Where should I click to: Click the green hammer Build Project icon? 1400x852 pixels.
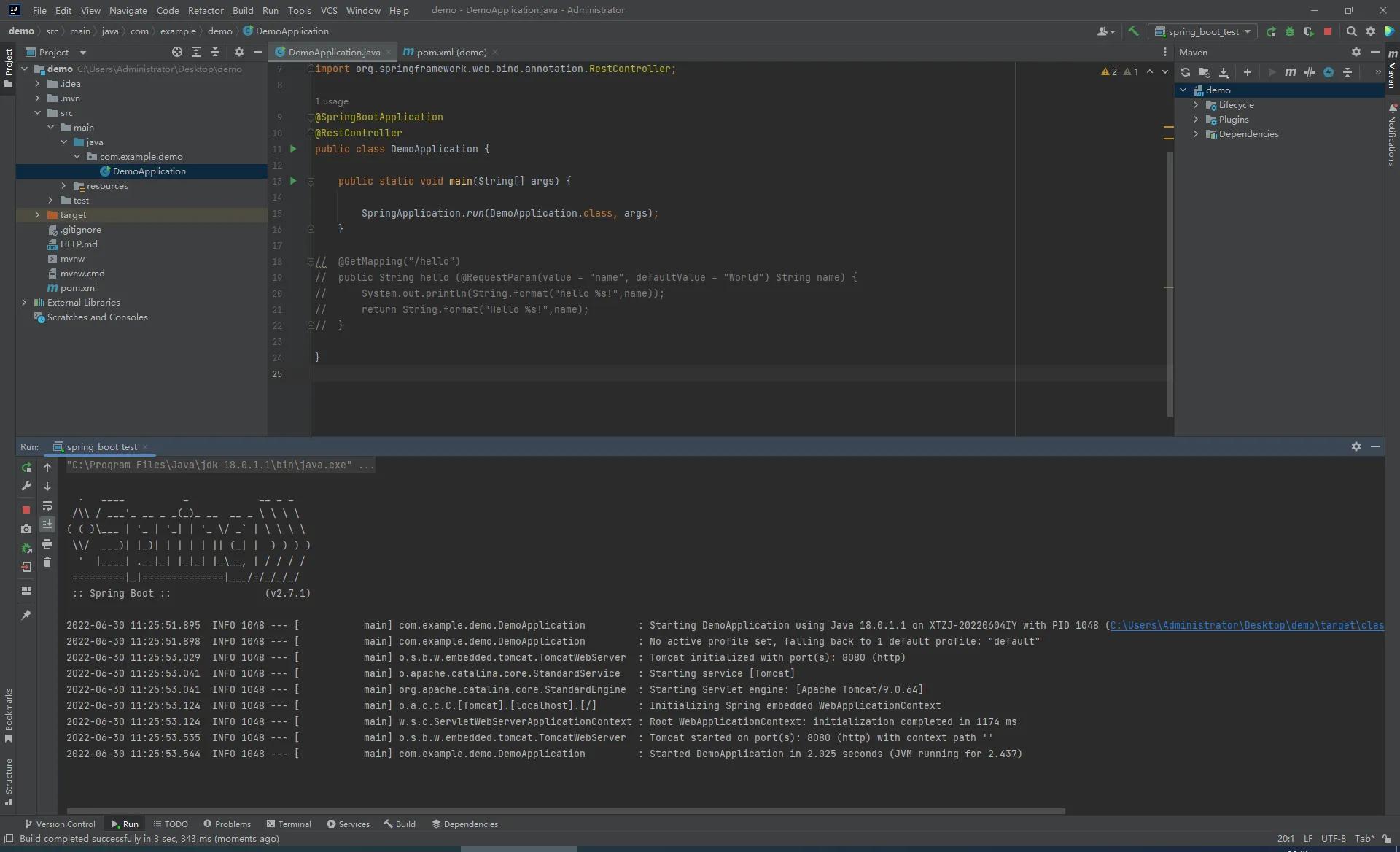pyautogui.click(x=1133, y=31)
